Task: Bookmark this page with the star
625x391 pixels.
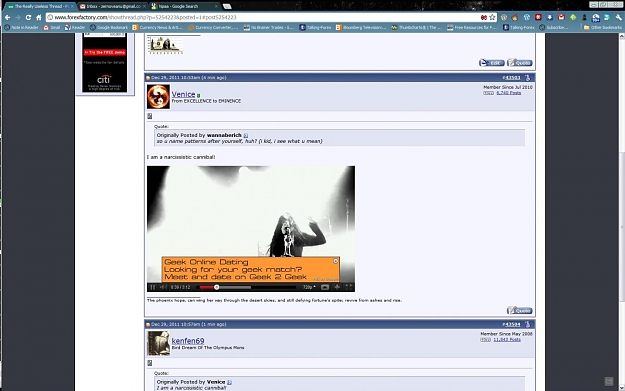Action: 492,18
